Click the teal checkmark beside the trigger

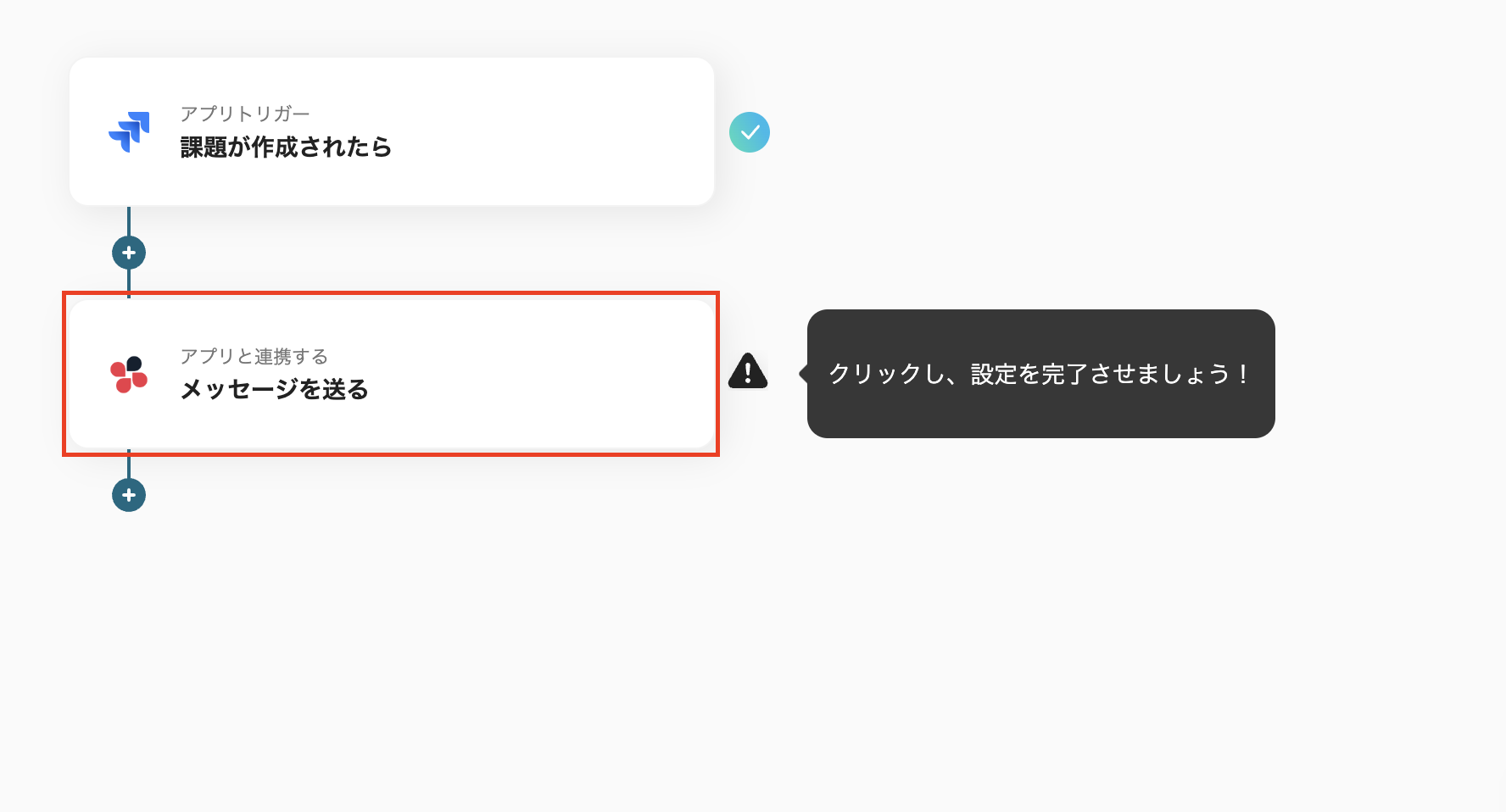click(x=749, y=131)
